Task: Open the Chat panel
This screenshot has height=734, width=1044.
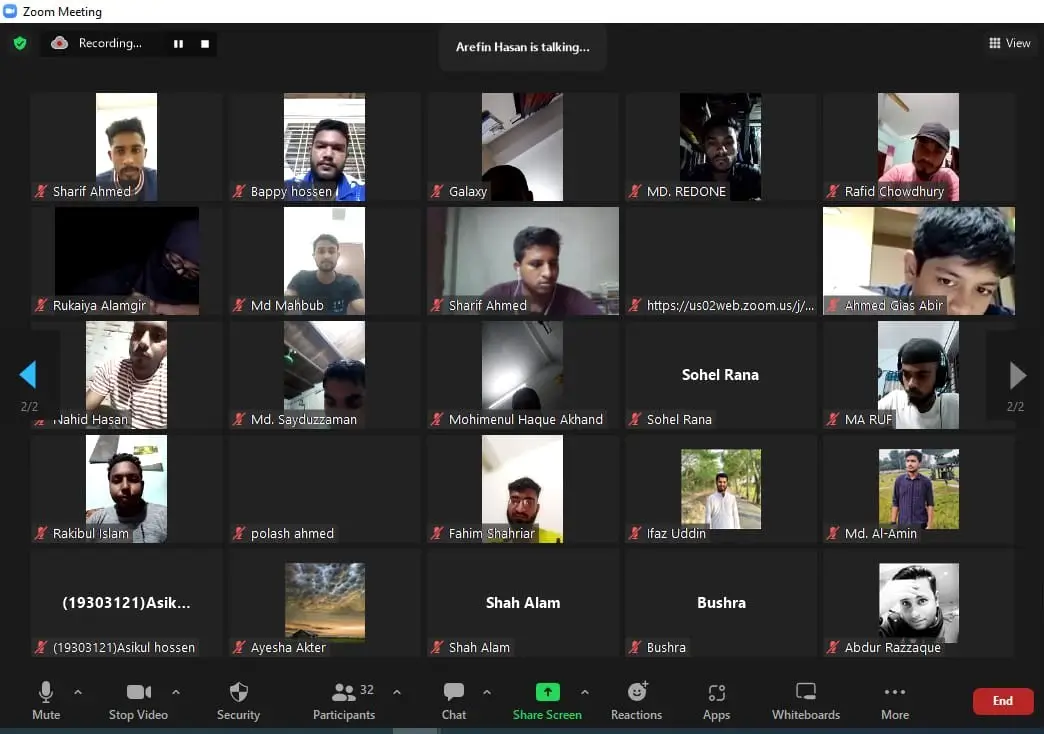Action: (454, 700)
